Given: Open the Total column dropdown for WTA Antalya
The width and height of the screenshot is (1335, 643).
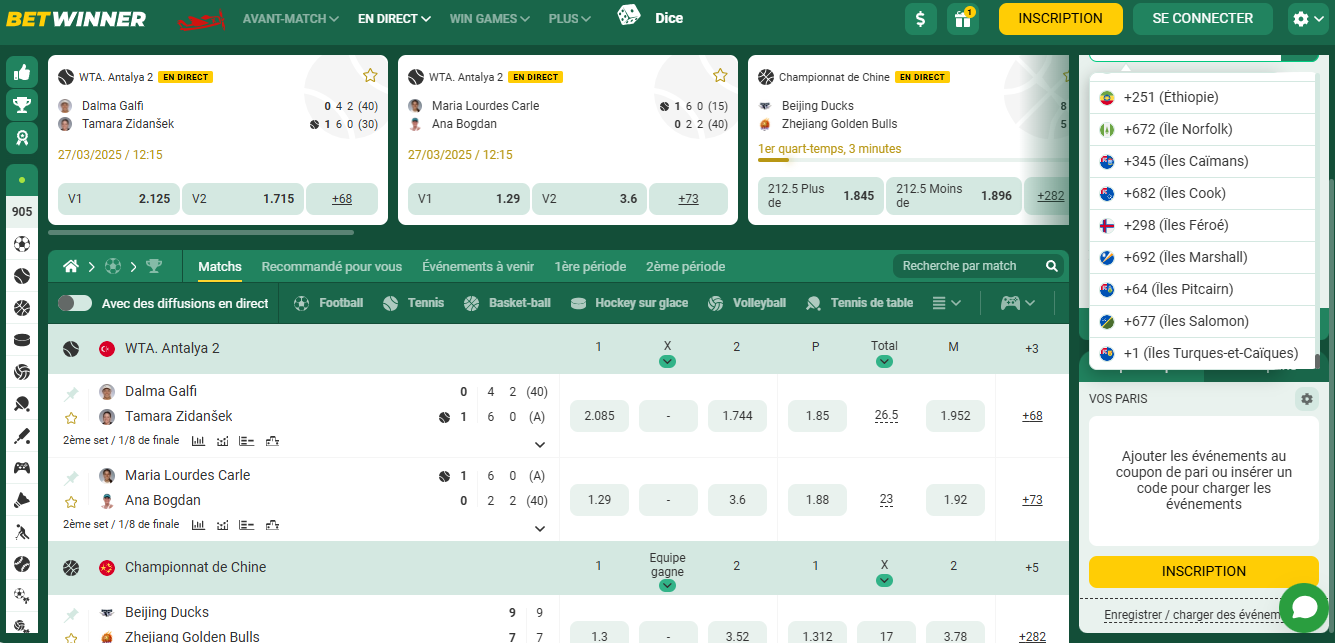Looking at the screenshot, I should 884,361.
